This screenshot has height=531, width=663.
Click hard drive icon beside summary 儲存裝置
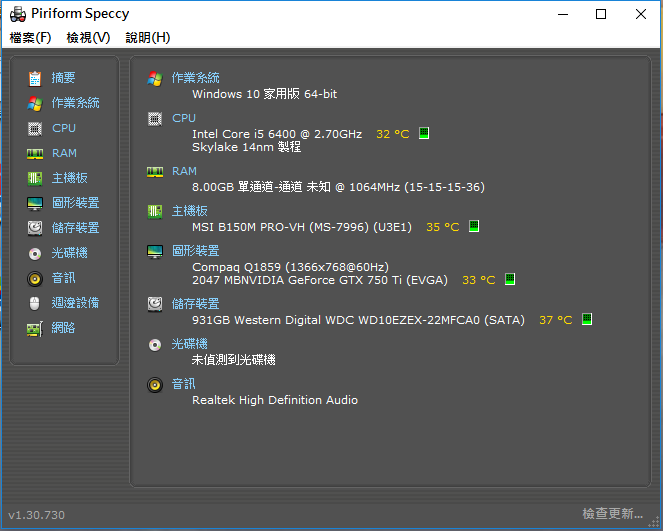tap(155, 304)
